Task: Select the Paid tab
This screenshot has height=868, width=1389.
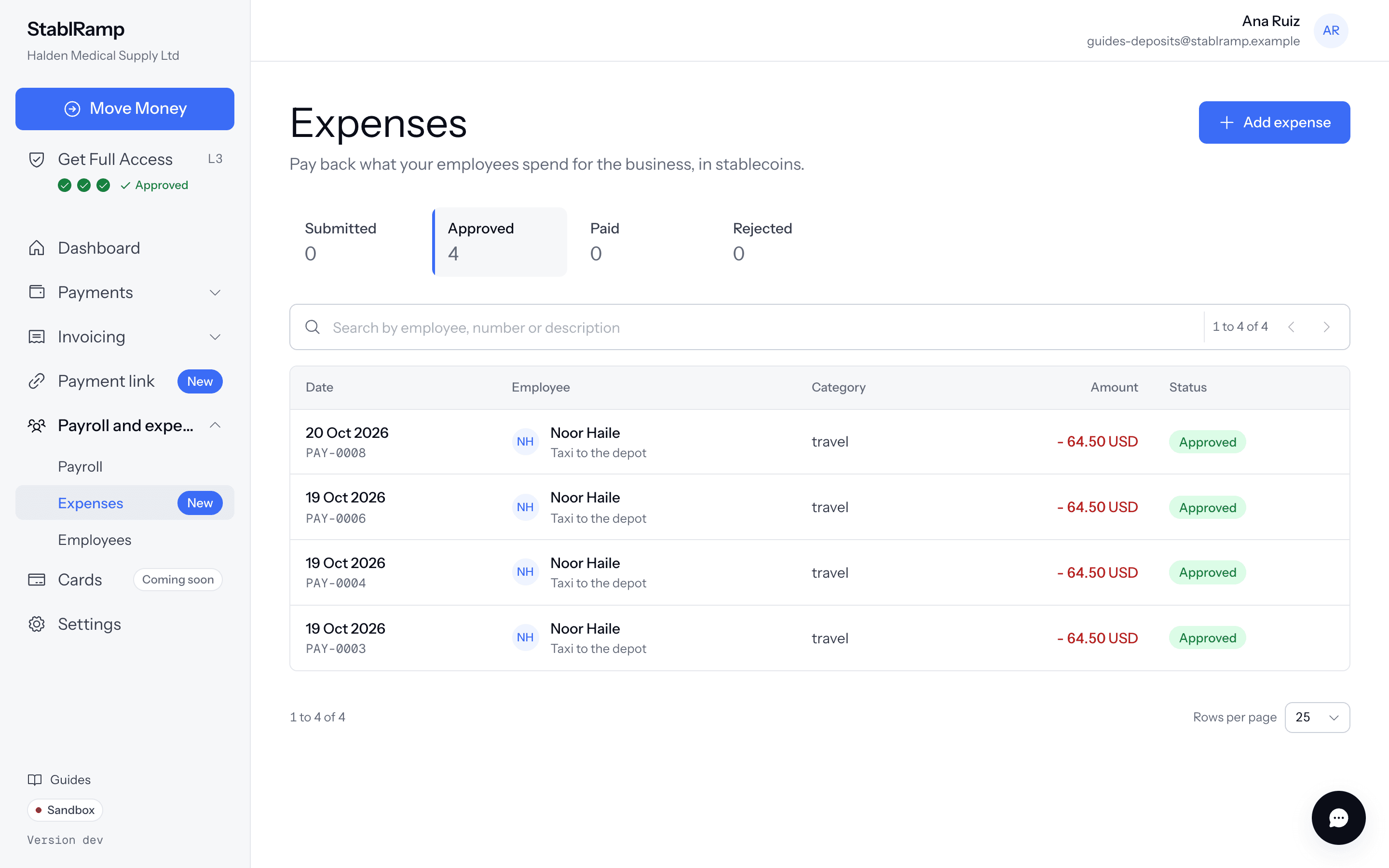Action: click(642, 242)
